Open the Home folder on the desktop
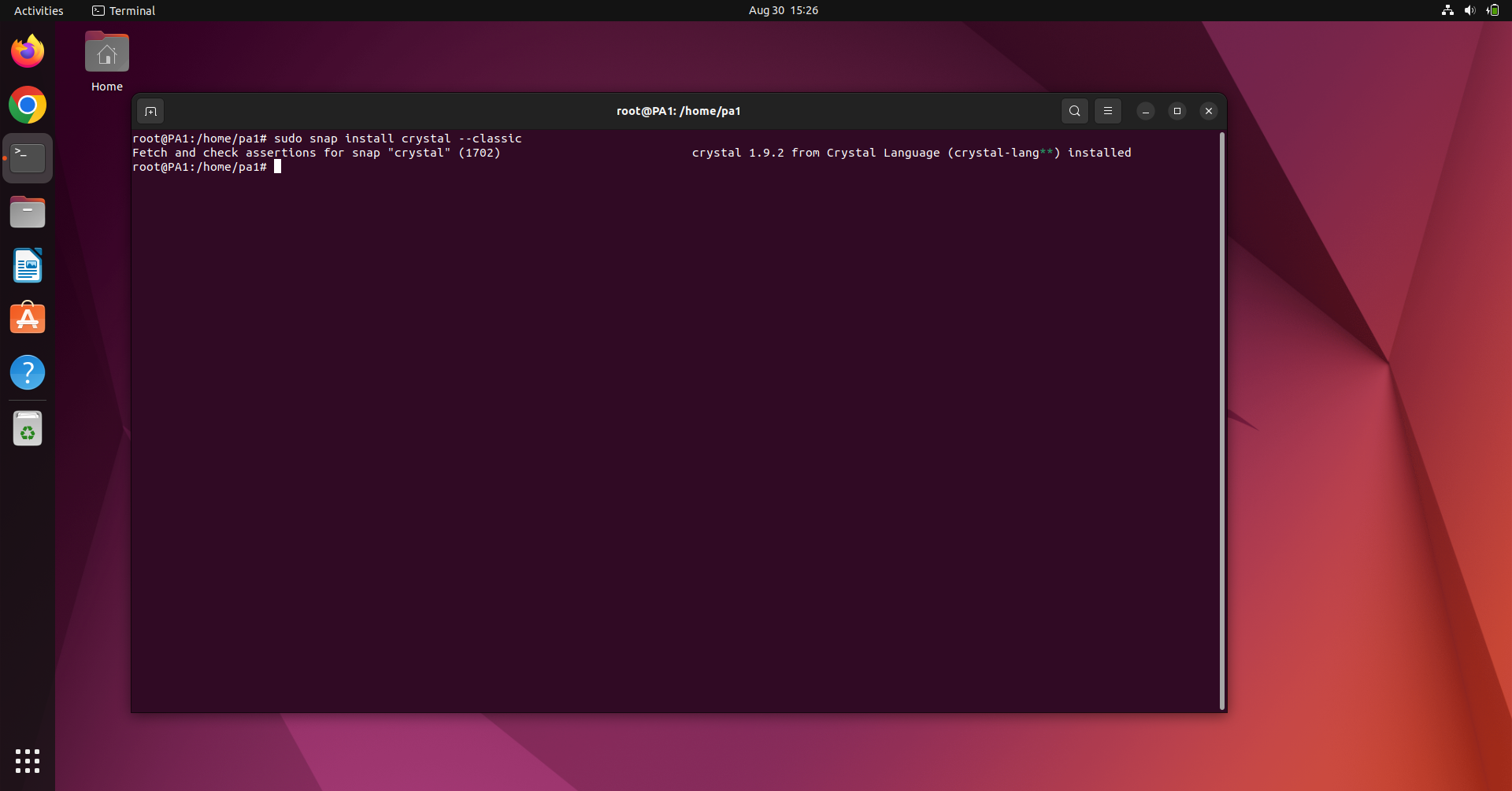 click(106, 52)
